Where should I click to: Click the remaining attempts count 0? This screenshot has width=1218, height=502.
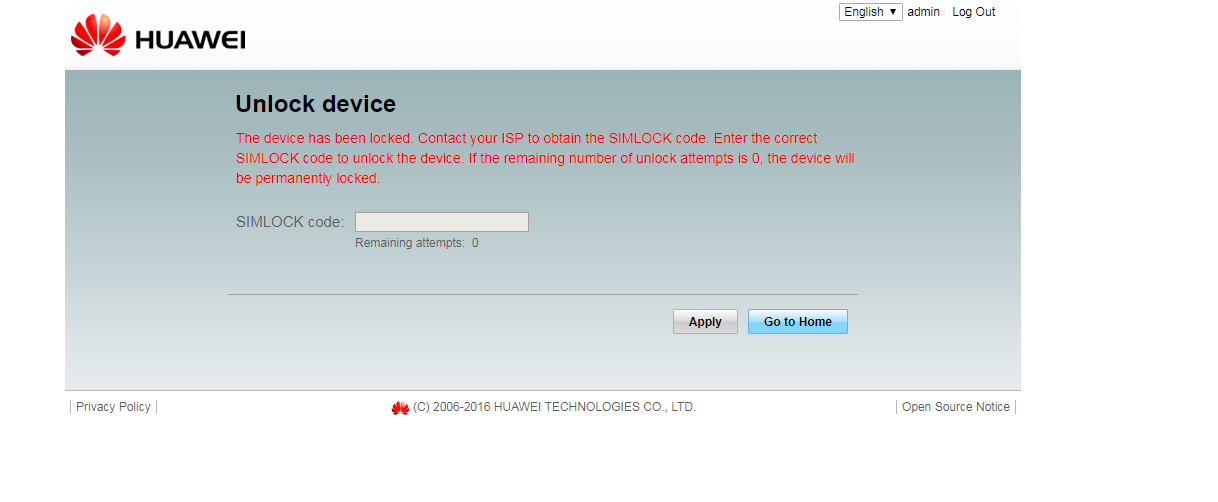point(475,243)
